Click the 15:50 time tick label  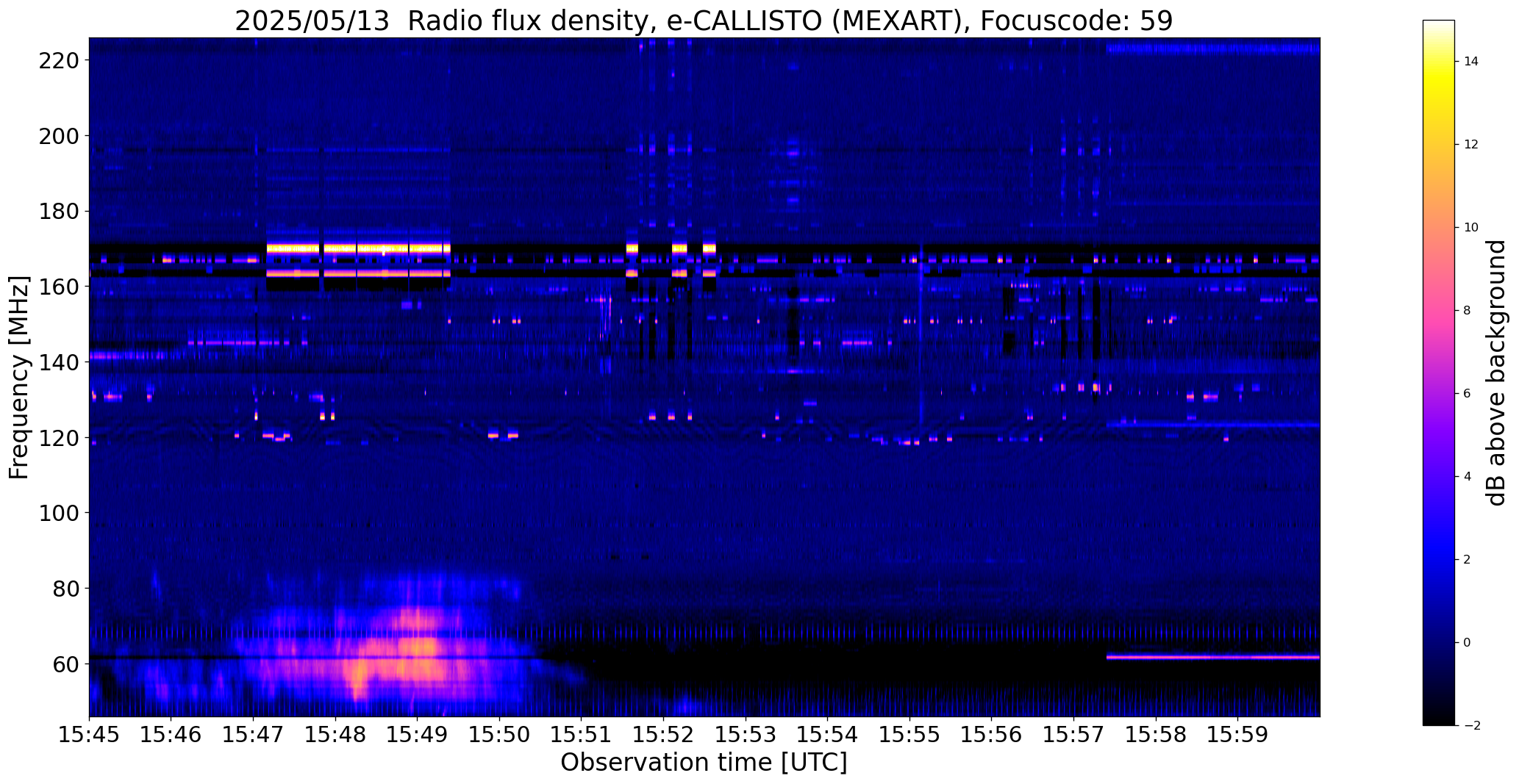pos(500,735)
